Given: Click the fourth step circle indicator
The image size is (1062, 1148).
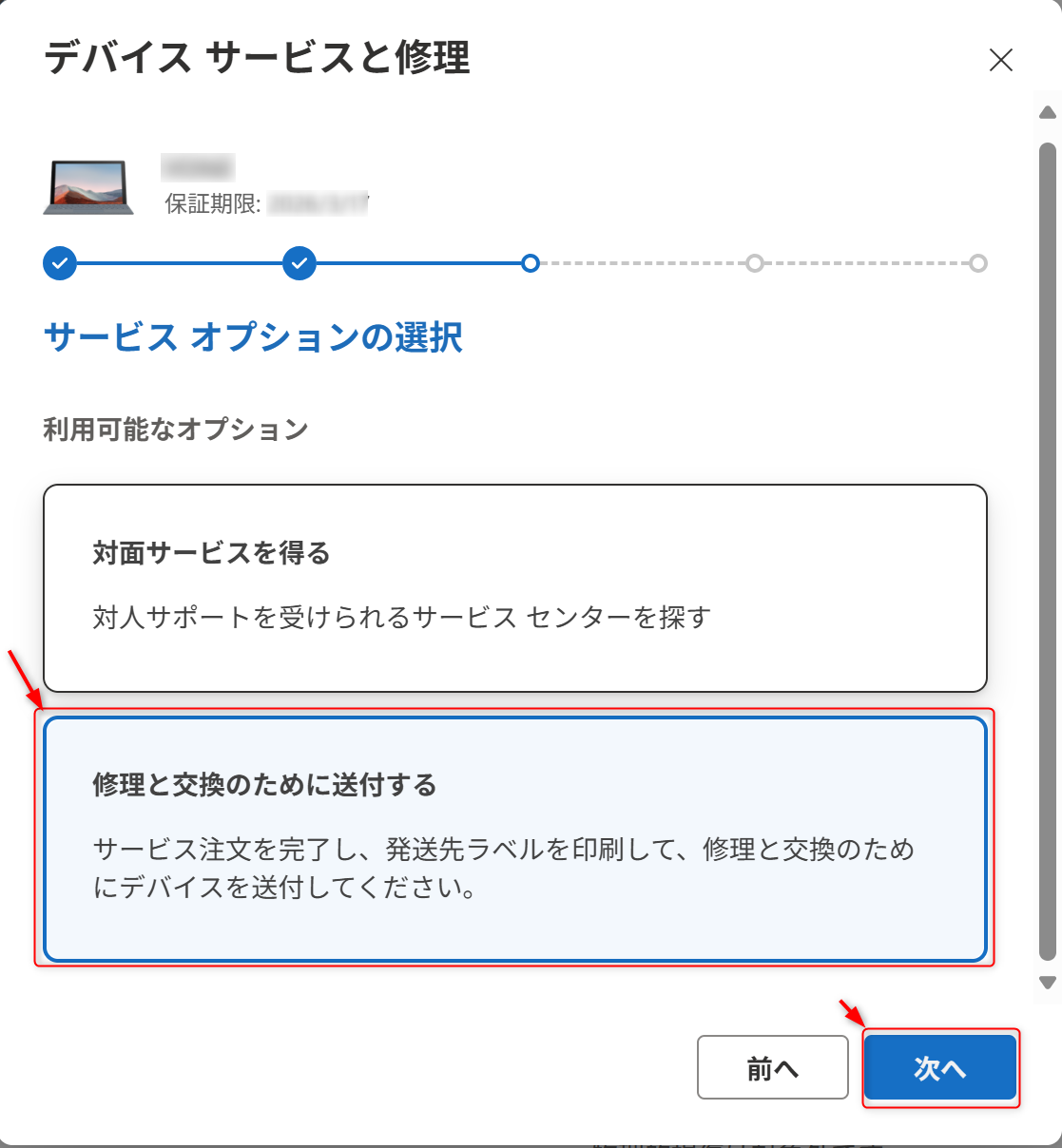Looking at the screenshot, I should pyautogui.click(x=754, y=263).
